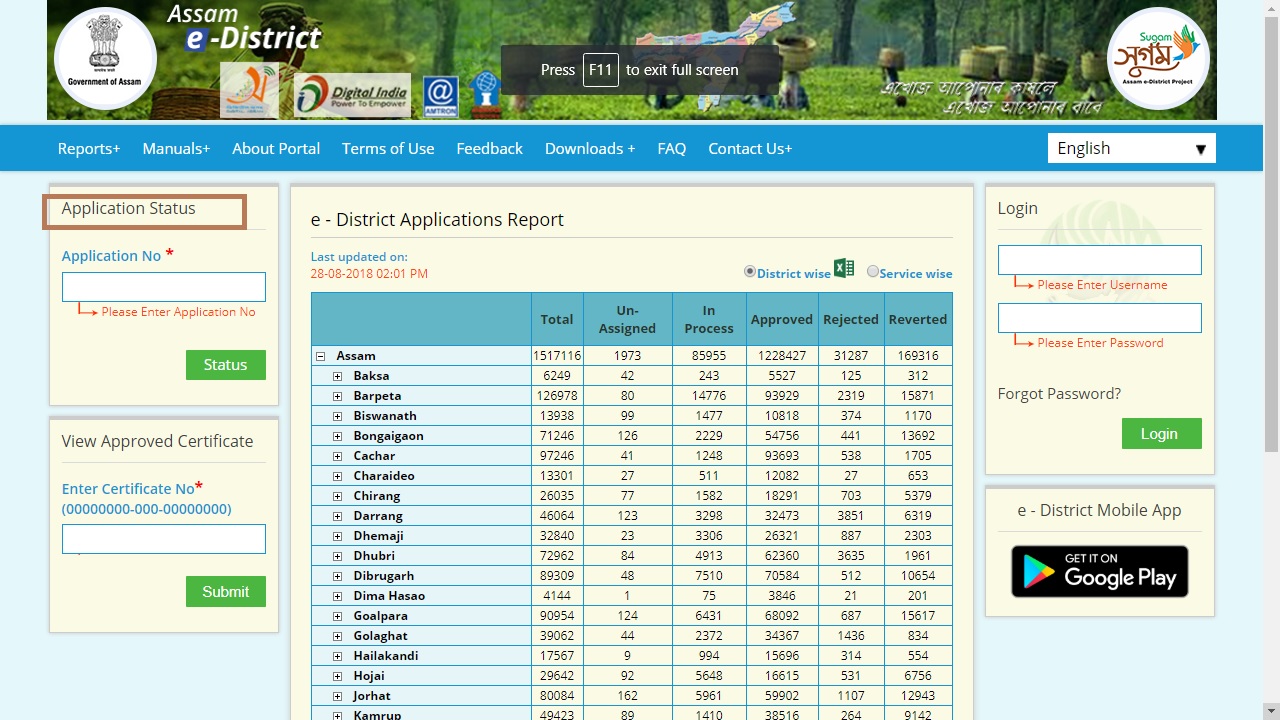Open the Downloads + menu
The width and height of the screenshot is (1280, 720).
(x=590, y=148)
